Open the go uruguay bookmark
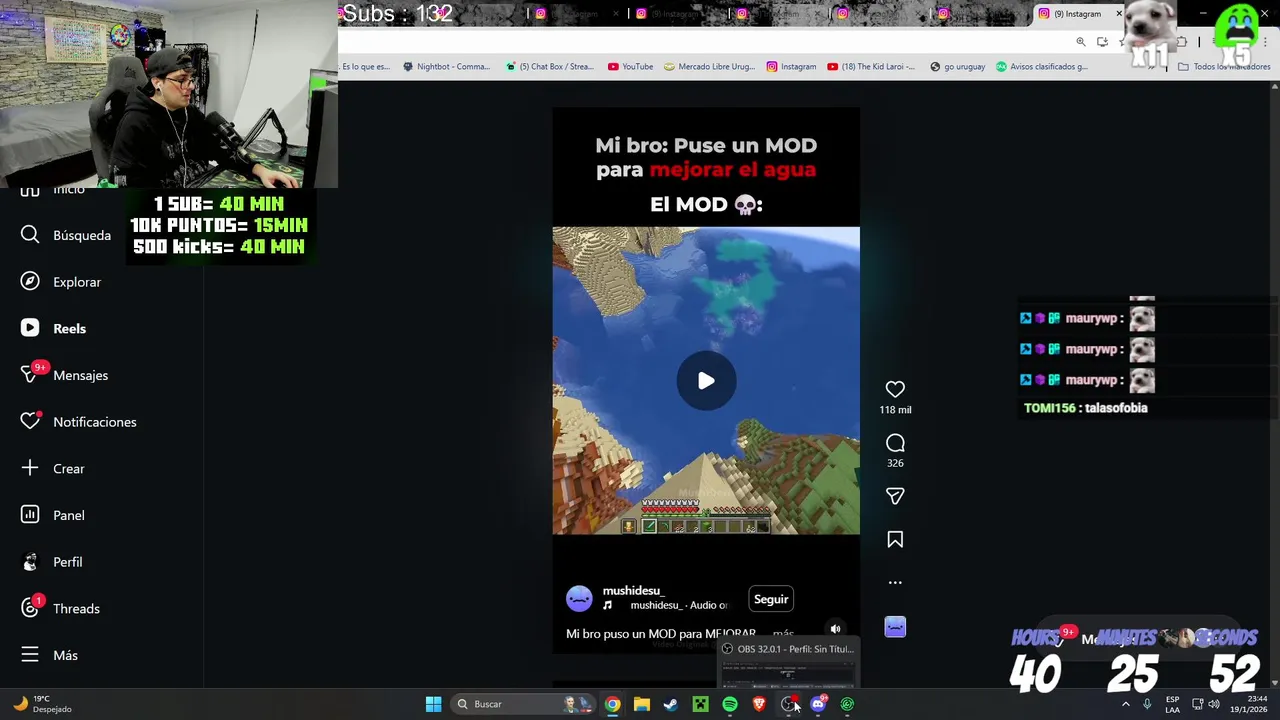The width and height of the screenshot is (1280, 720). pos(957,67)
